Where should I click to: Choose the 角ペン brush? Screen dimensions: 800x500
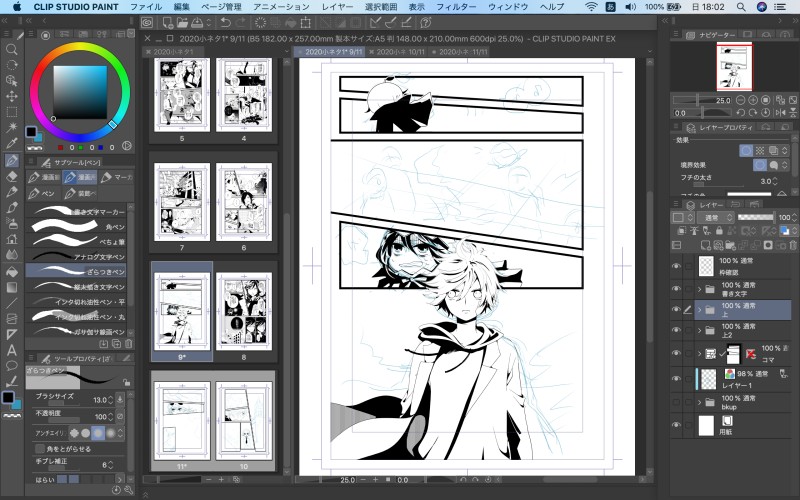tap(76, 226)
